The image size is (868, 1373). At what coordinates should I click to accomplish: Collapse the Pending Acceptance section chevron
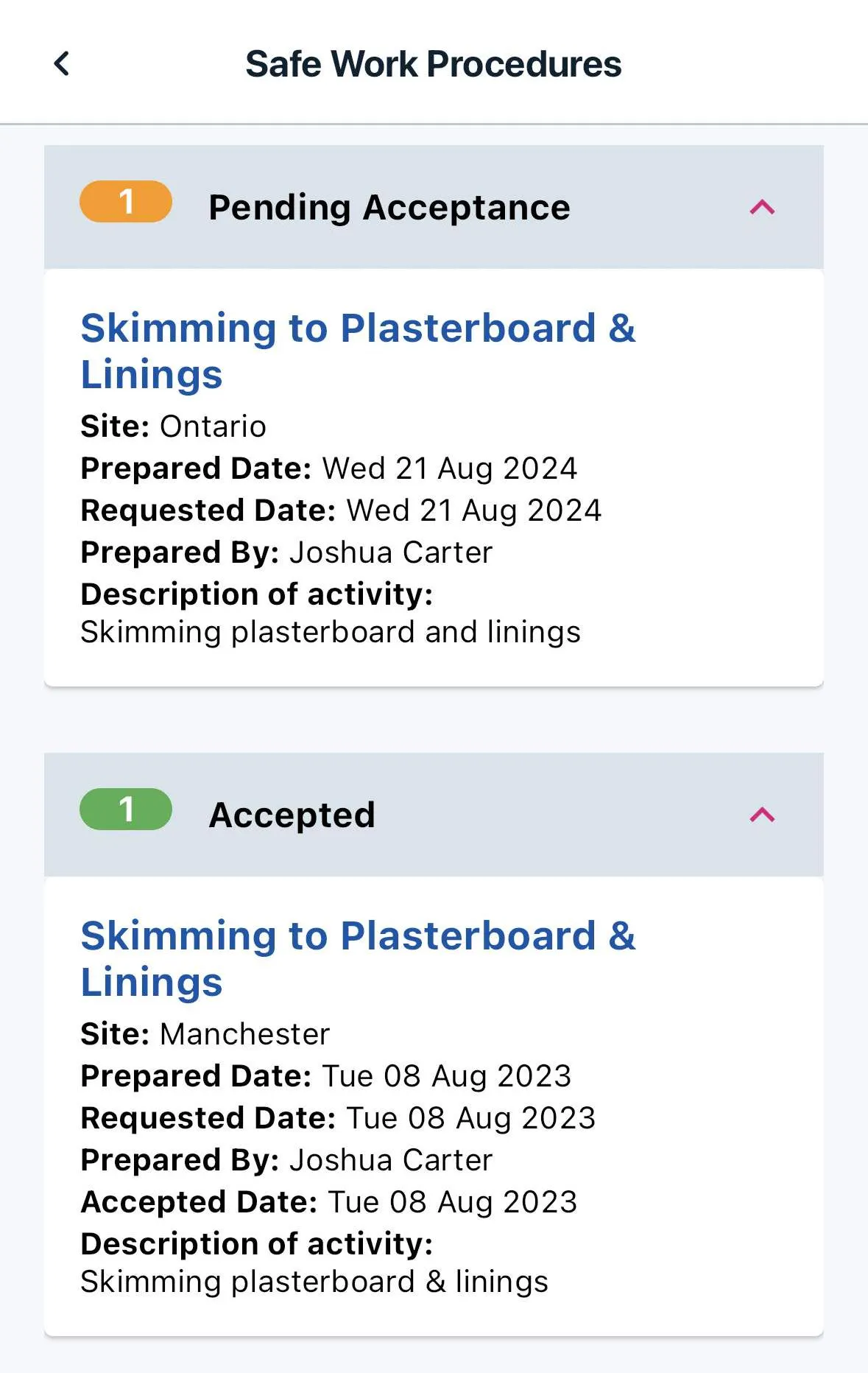(x=762, y=208)
